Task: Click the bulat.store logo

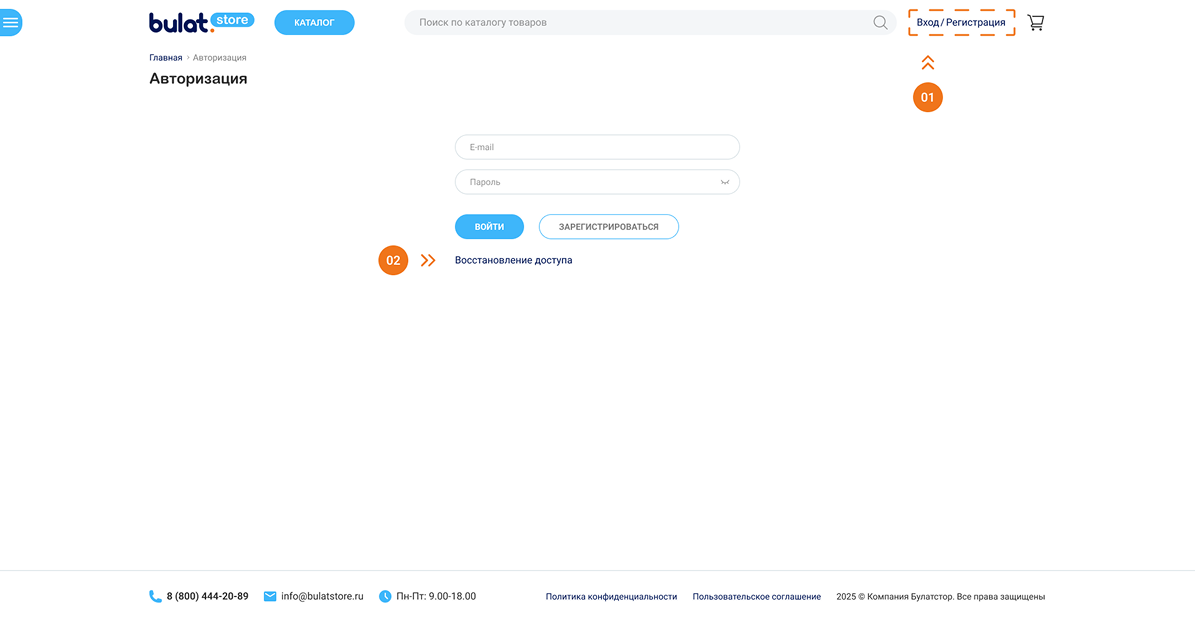Action: coord(201,22)
